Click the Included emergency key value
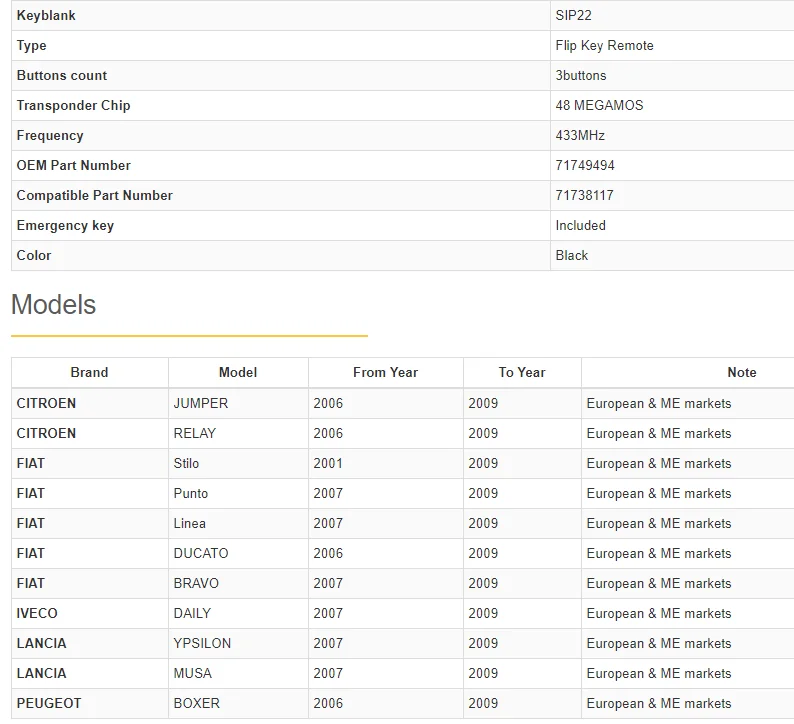This screenshot has width=794, height=724. (580, 225)
